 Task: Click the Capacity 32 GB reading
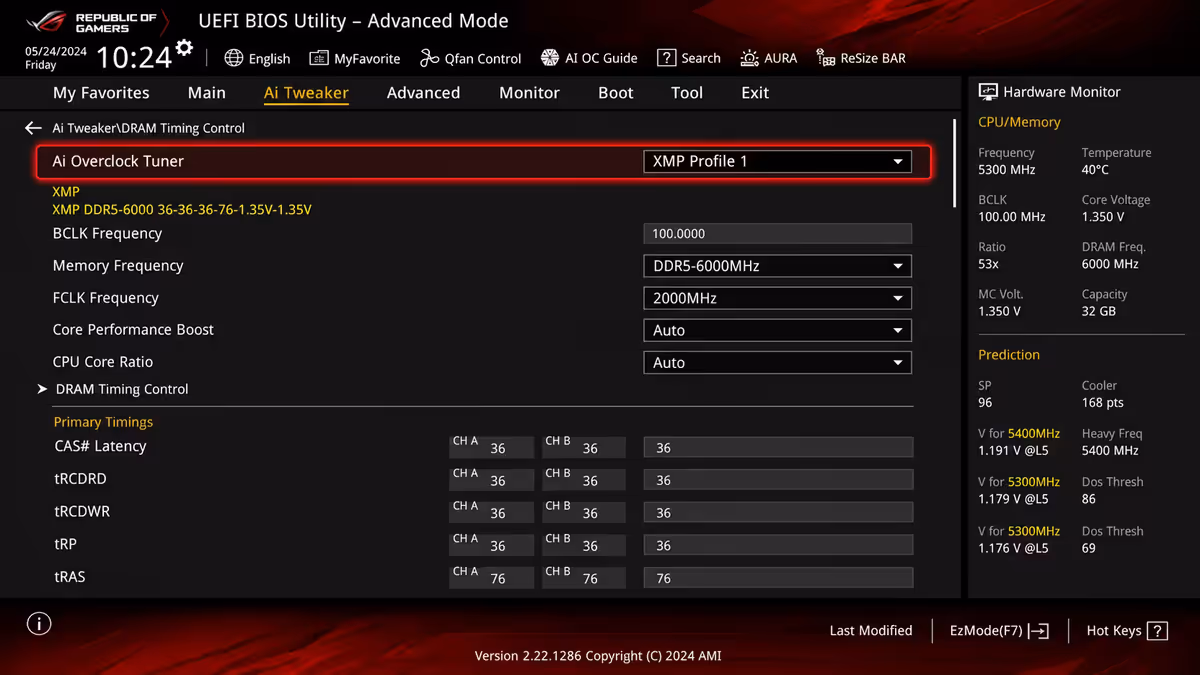[x=1104, y=303]
